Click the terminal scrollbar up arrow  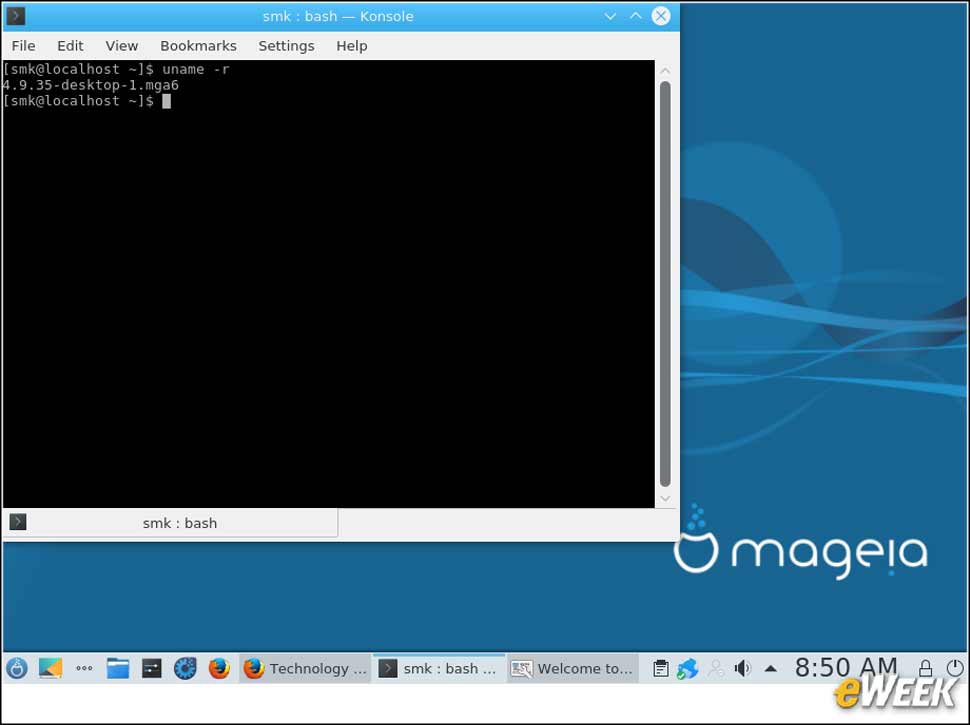coord(665,71)
